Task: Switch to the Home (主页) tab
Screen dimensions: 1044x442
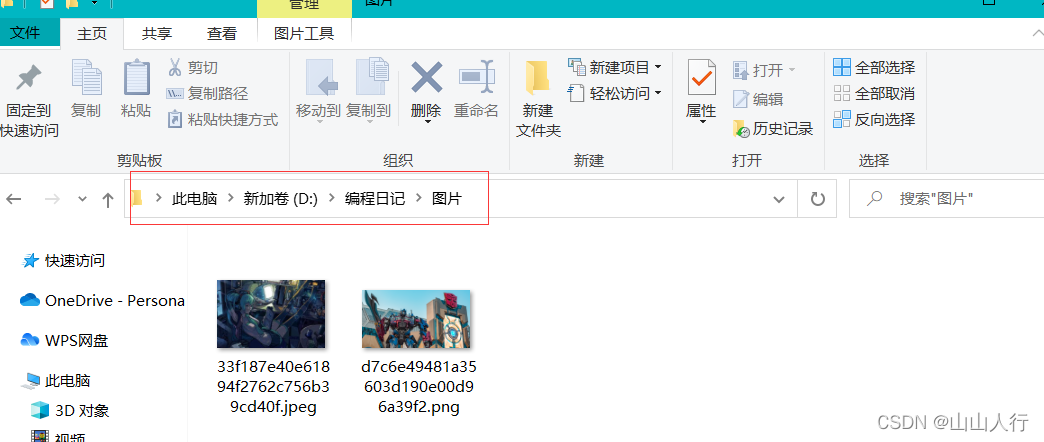Action: (x=92, y=34)
